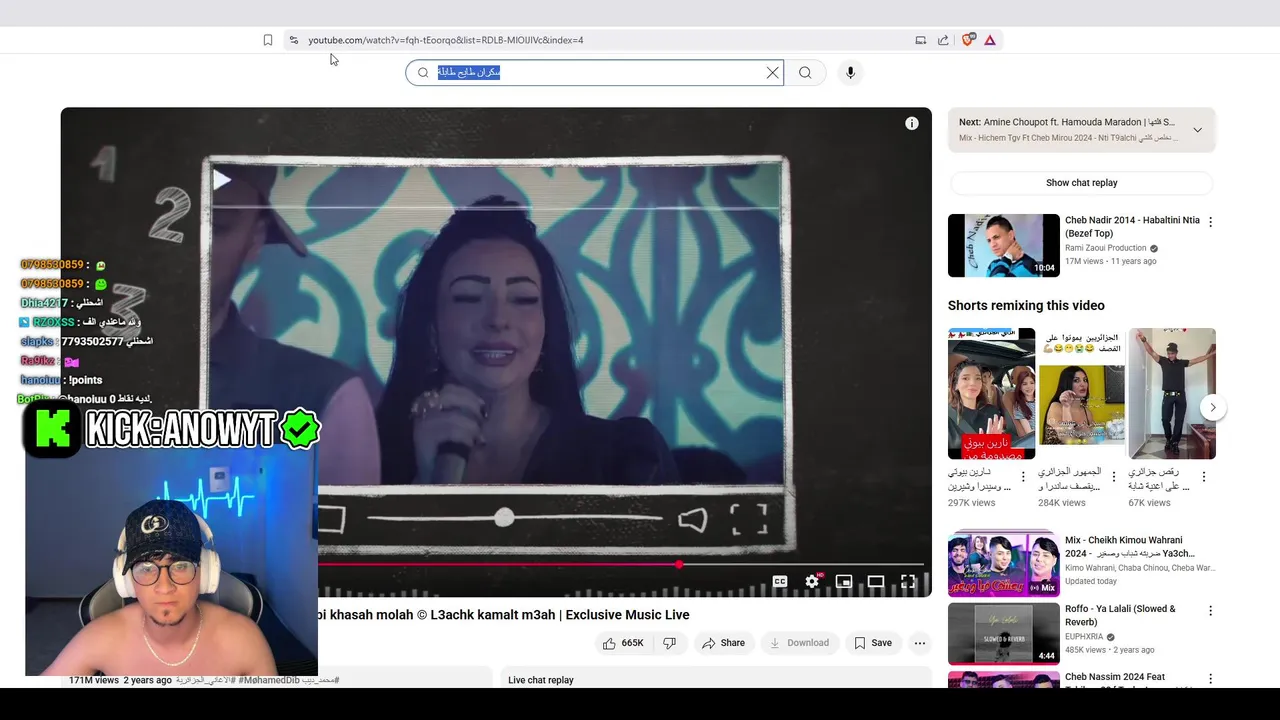Viewport: 1280px width, 720px height.
Task: Focus the YouTube search input field
Action: coord(595,72)
